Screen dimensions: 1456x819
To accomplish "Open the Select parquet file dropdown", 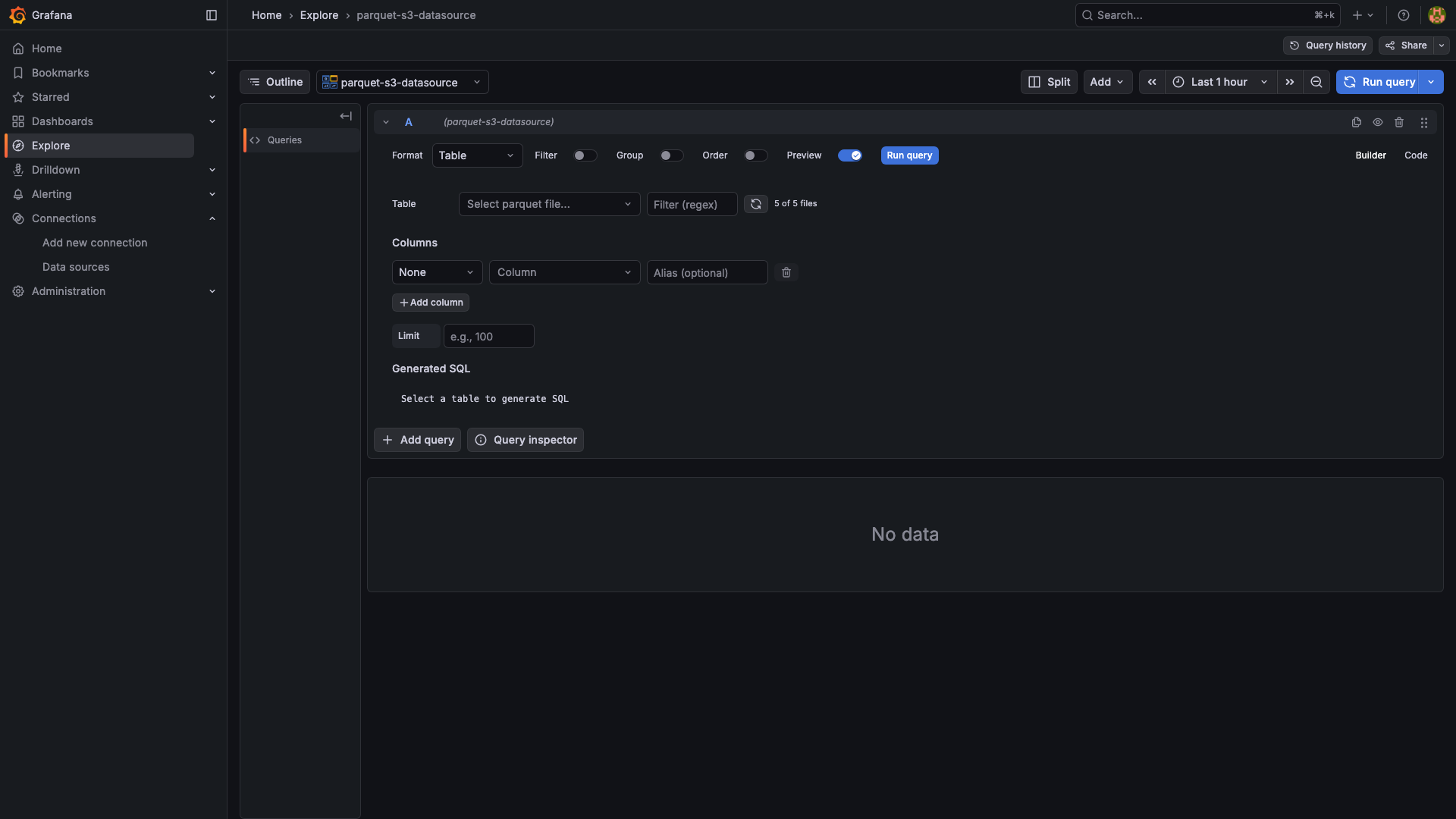I will pyautogui.click(x=549, y=204).
